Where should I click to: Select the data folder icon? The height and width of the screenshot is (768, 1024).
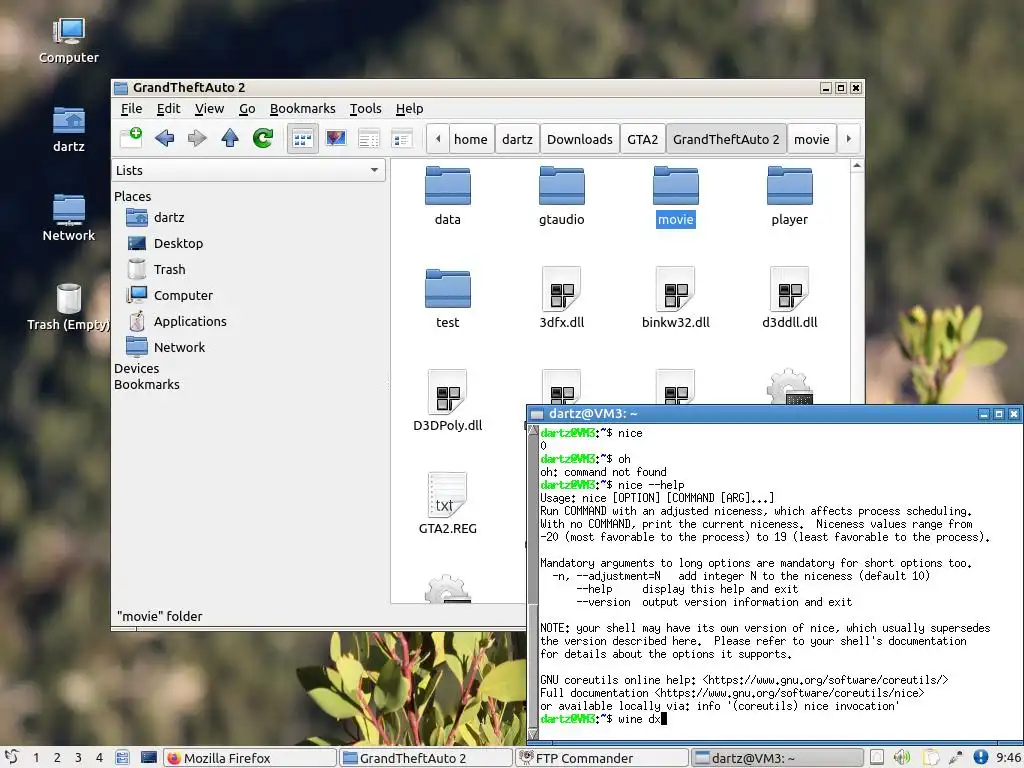448,185
